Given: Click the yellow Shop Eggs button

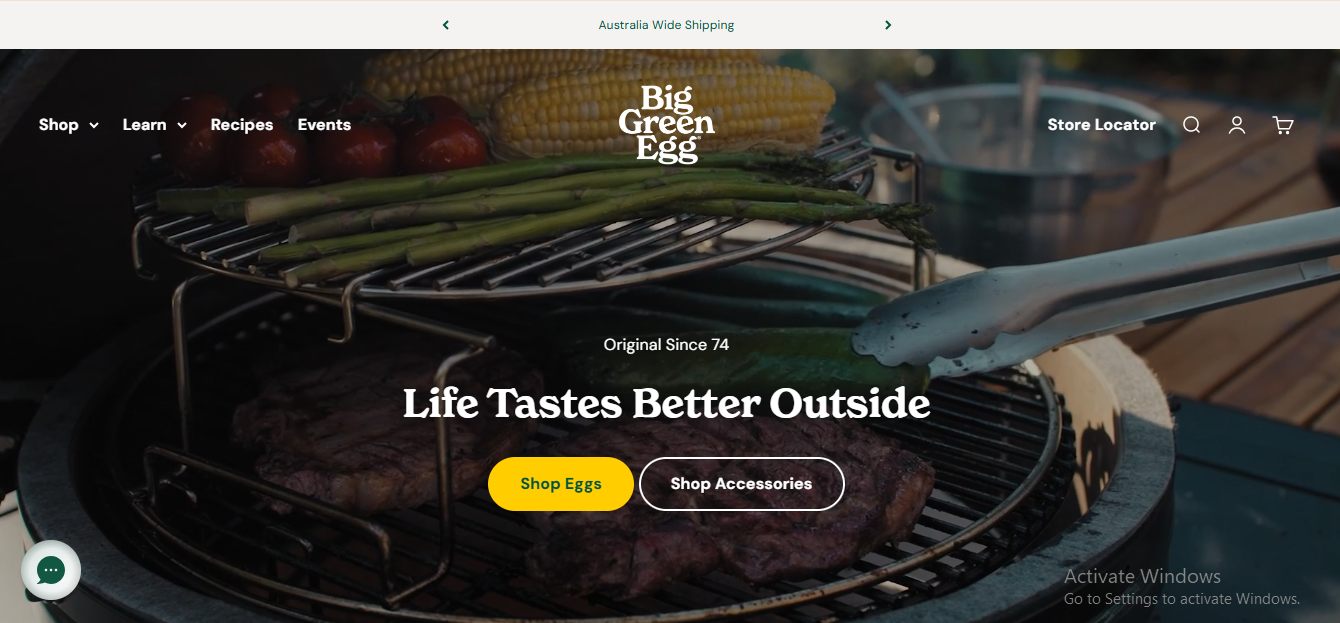Looking at the screenshot, I should [x=561, y=484].
